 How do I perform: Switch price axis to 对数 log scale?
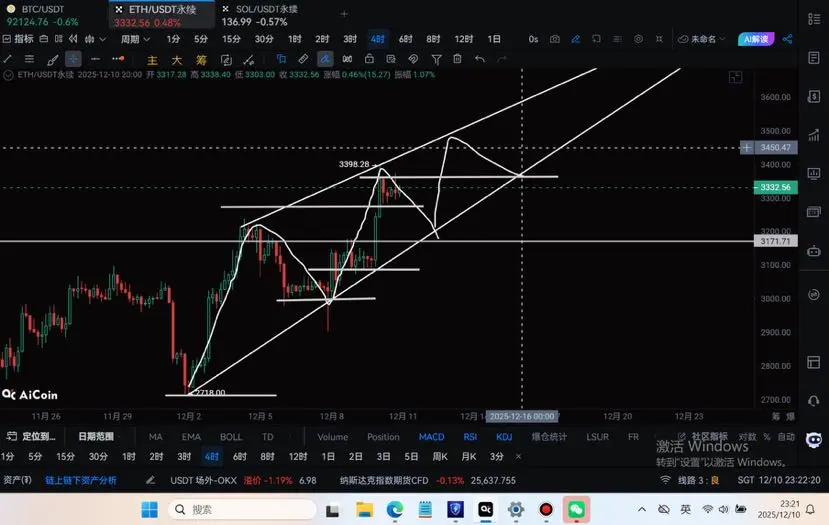(747, 437)
